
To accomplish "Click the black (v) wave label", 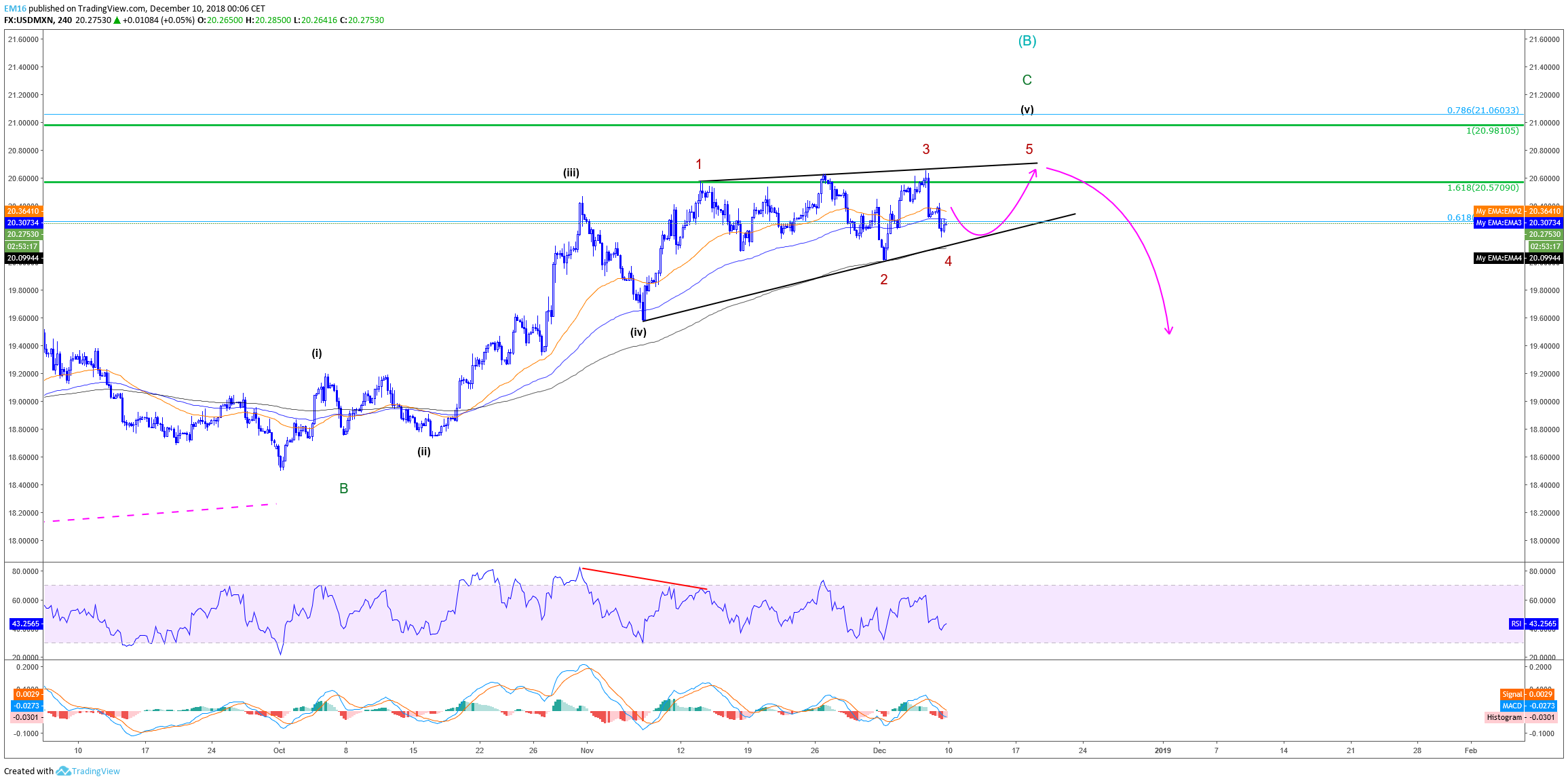I will point(1027,109).
